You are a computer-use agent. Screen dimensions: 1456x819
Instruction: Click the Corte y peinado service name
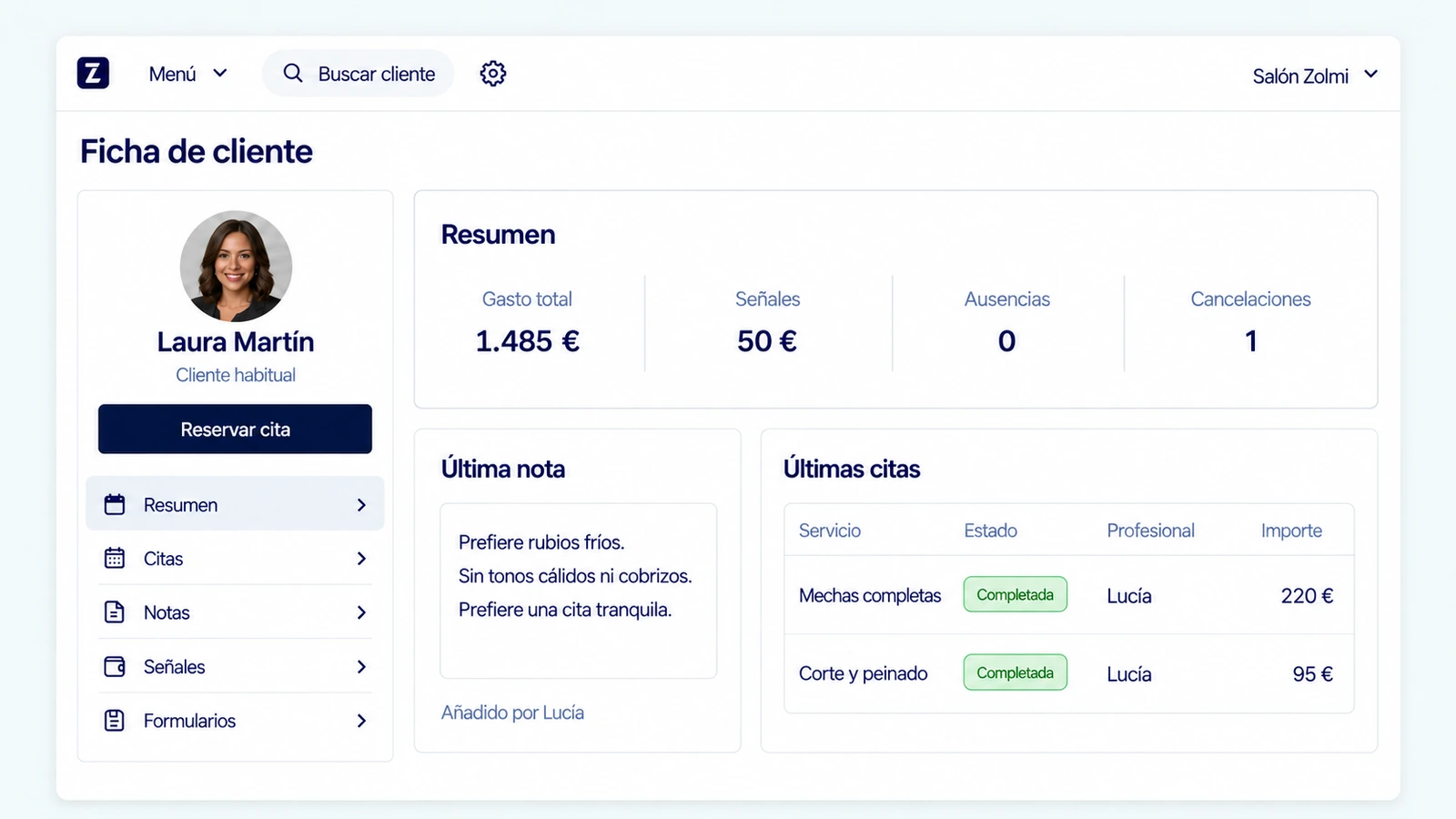863,673
